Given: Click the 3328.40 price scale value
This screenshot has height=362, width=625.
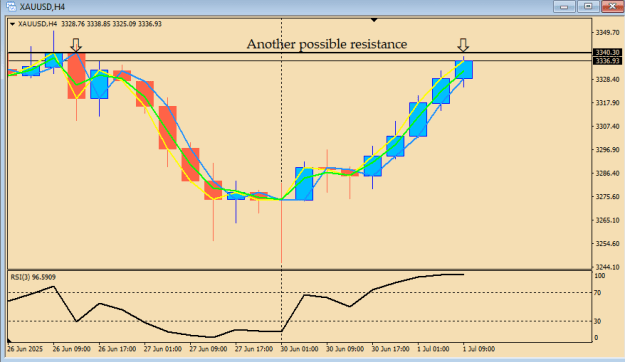Looking at the screenshot, I should click(x=607, y=79).
